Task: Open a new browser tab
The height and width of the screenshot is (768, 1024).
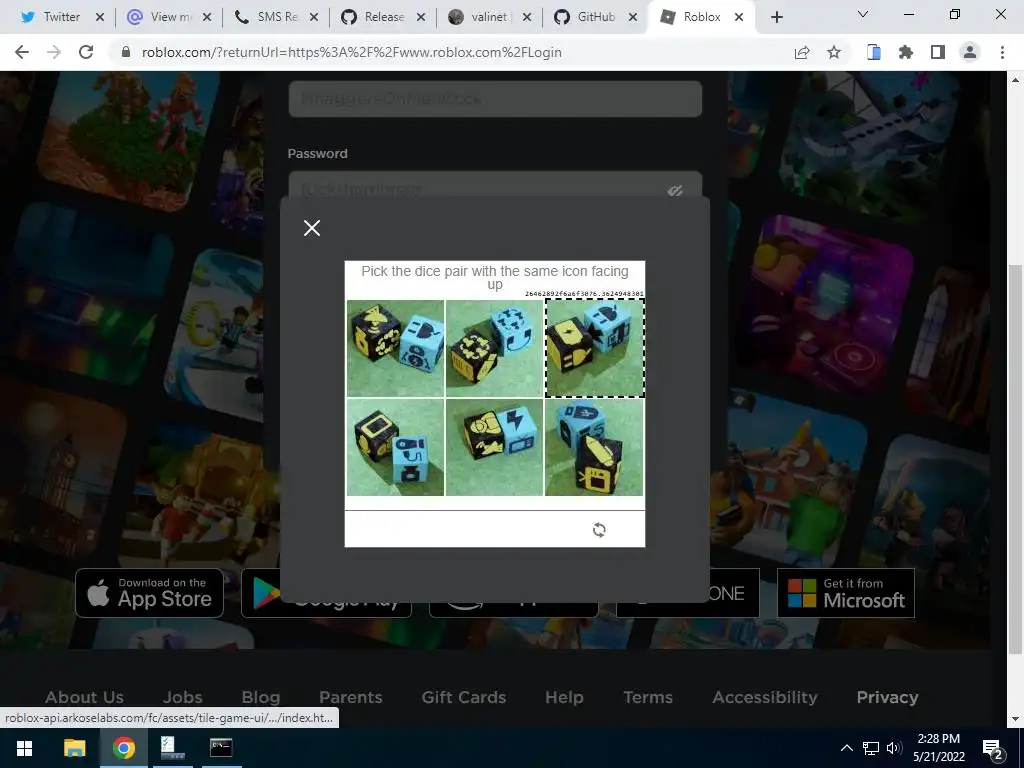Action: 776,17
